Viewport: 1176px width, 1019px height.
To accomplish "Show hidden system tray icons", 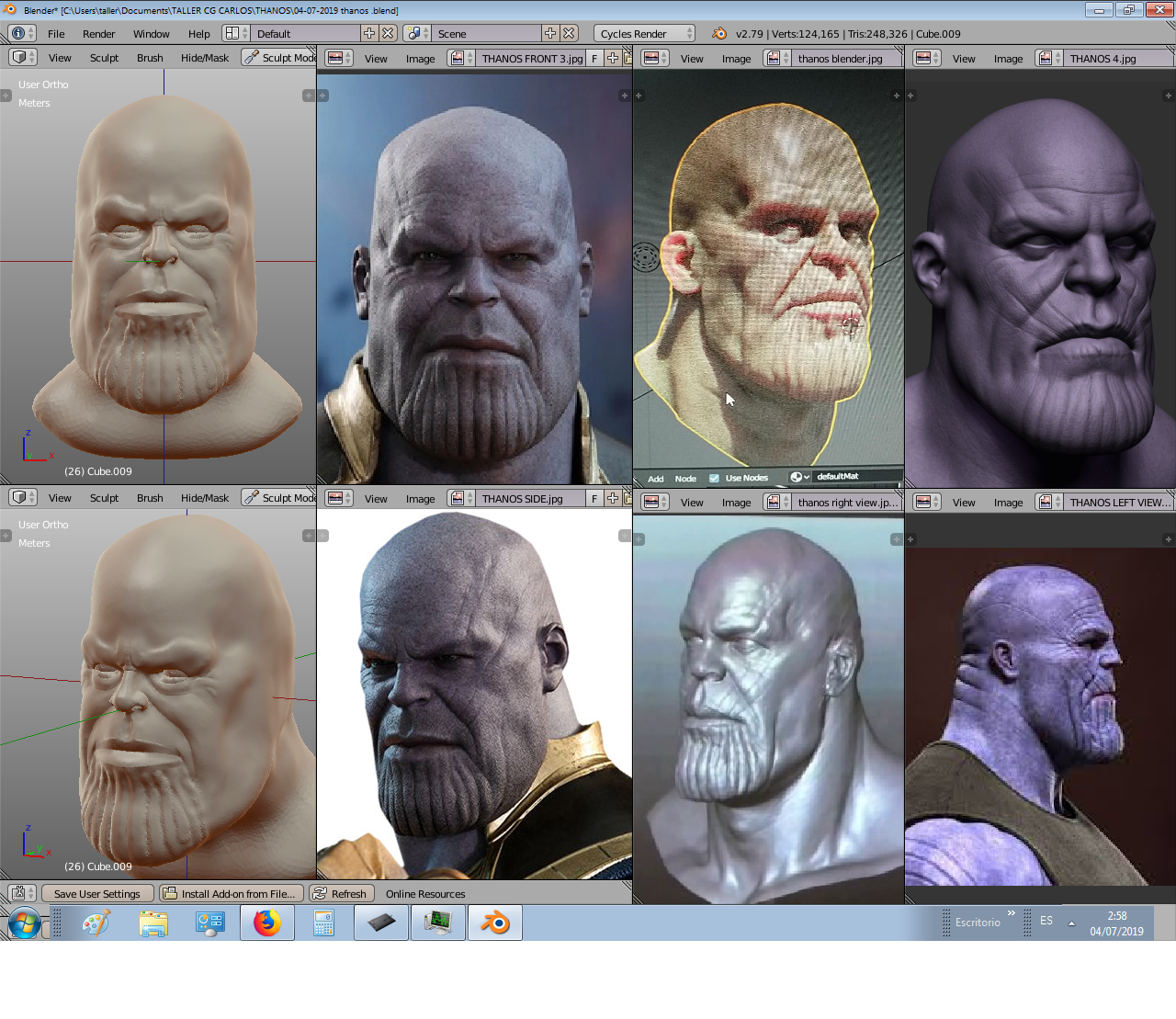I will [x=1071, y=923].
